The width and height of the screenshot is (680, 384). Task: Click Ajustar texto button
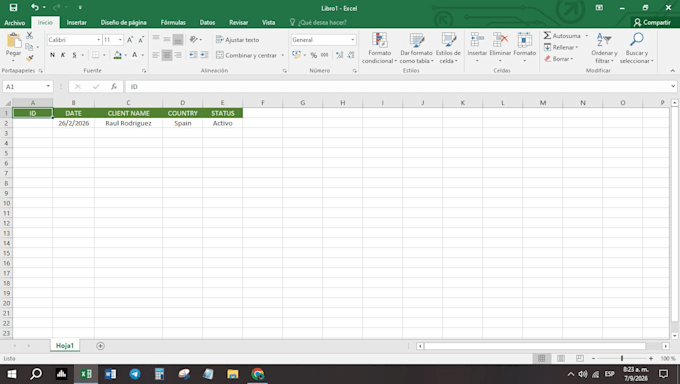tap(237, 40)
